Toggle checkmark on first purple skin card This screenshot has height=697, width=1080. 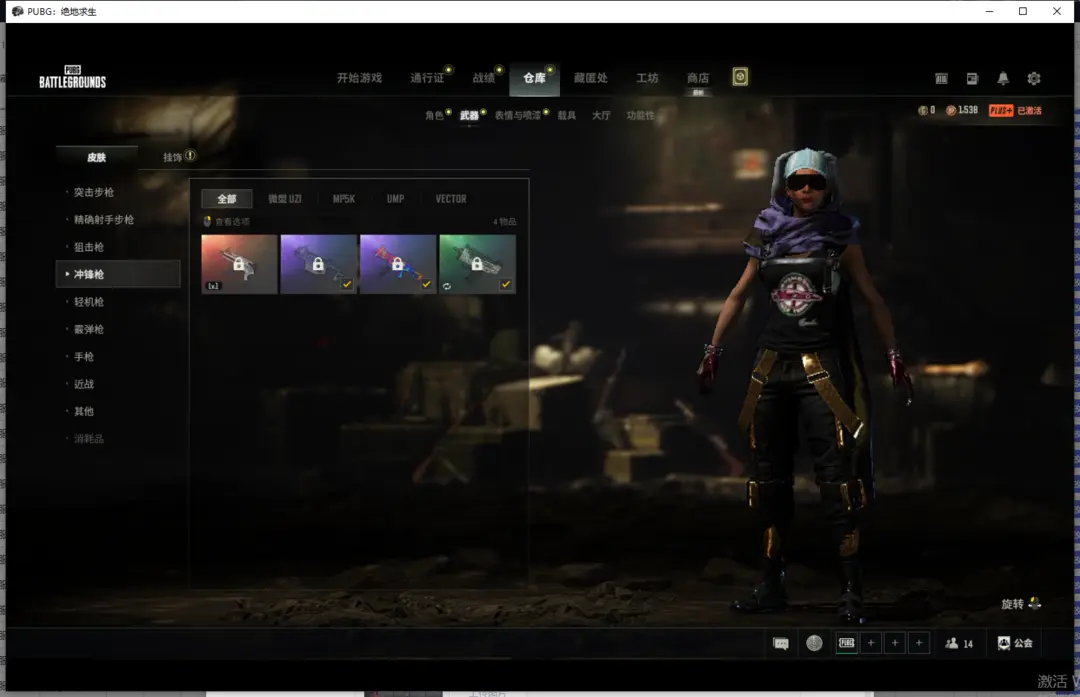click(347, 284)
